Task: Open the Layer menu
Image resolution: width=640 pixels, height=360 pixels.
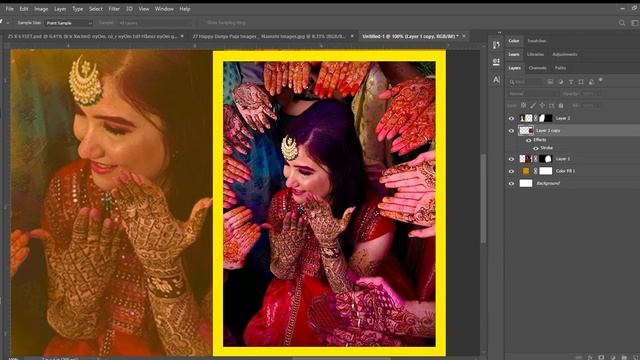Action: (60, 9)
